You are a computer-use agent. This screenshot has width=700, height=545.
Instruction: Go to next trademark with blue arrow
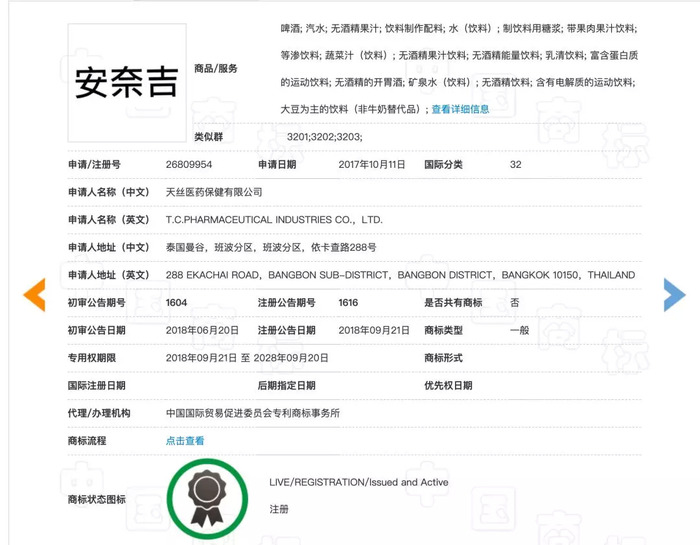coord(674,294)
